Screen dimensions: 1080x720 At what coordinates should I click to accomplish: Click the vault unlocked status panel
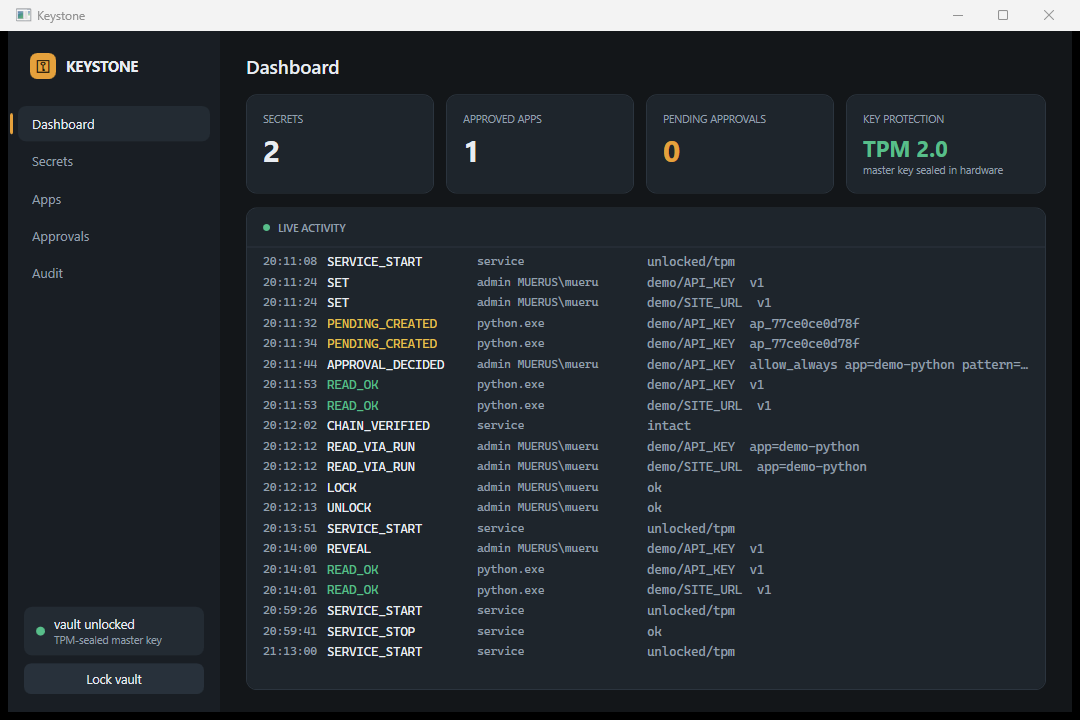(114, 631)
